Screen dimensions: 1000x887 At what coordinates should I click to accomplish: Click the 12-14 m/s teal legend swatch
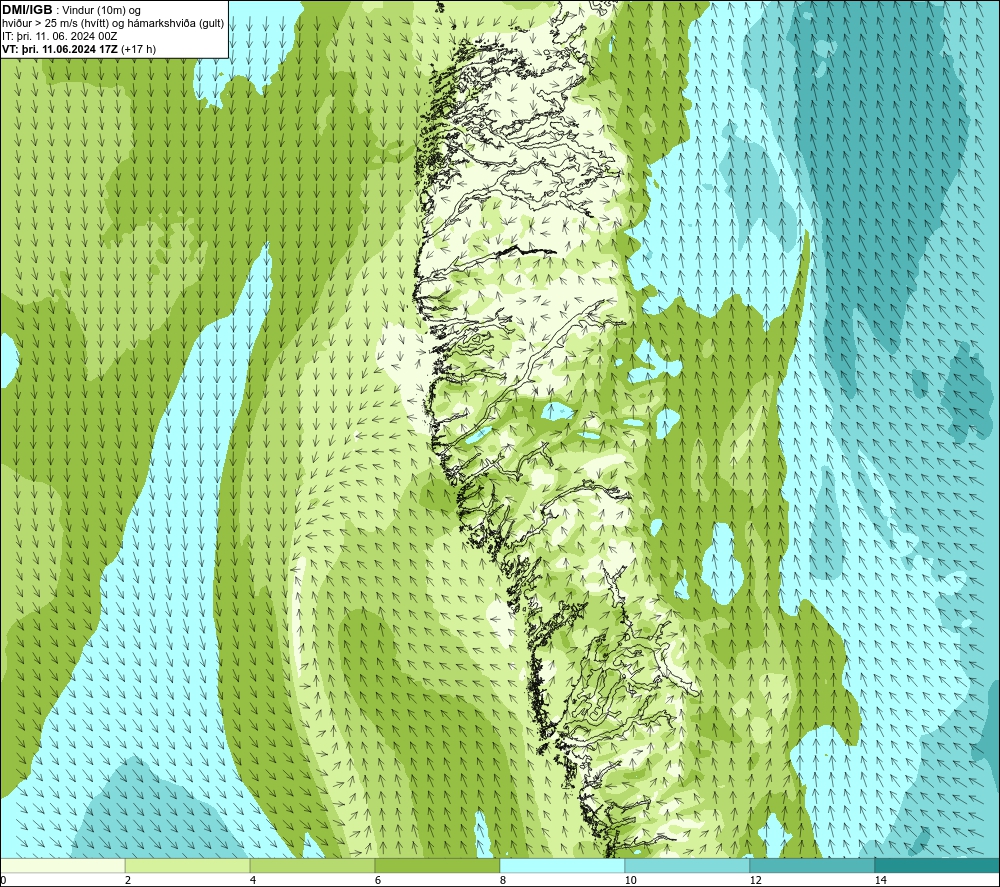812,865
